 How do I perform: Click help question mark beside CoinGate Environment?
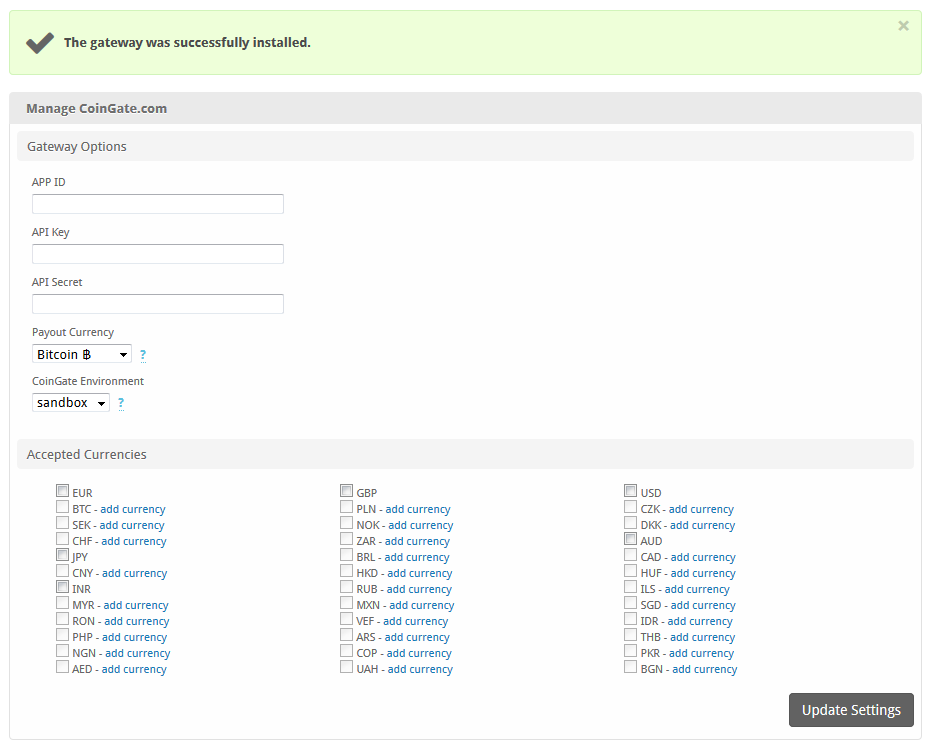[121, 403]
